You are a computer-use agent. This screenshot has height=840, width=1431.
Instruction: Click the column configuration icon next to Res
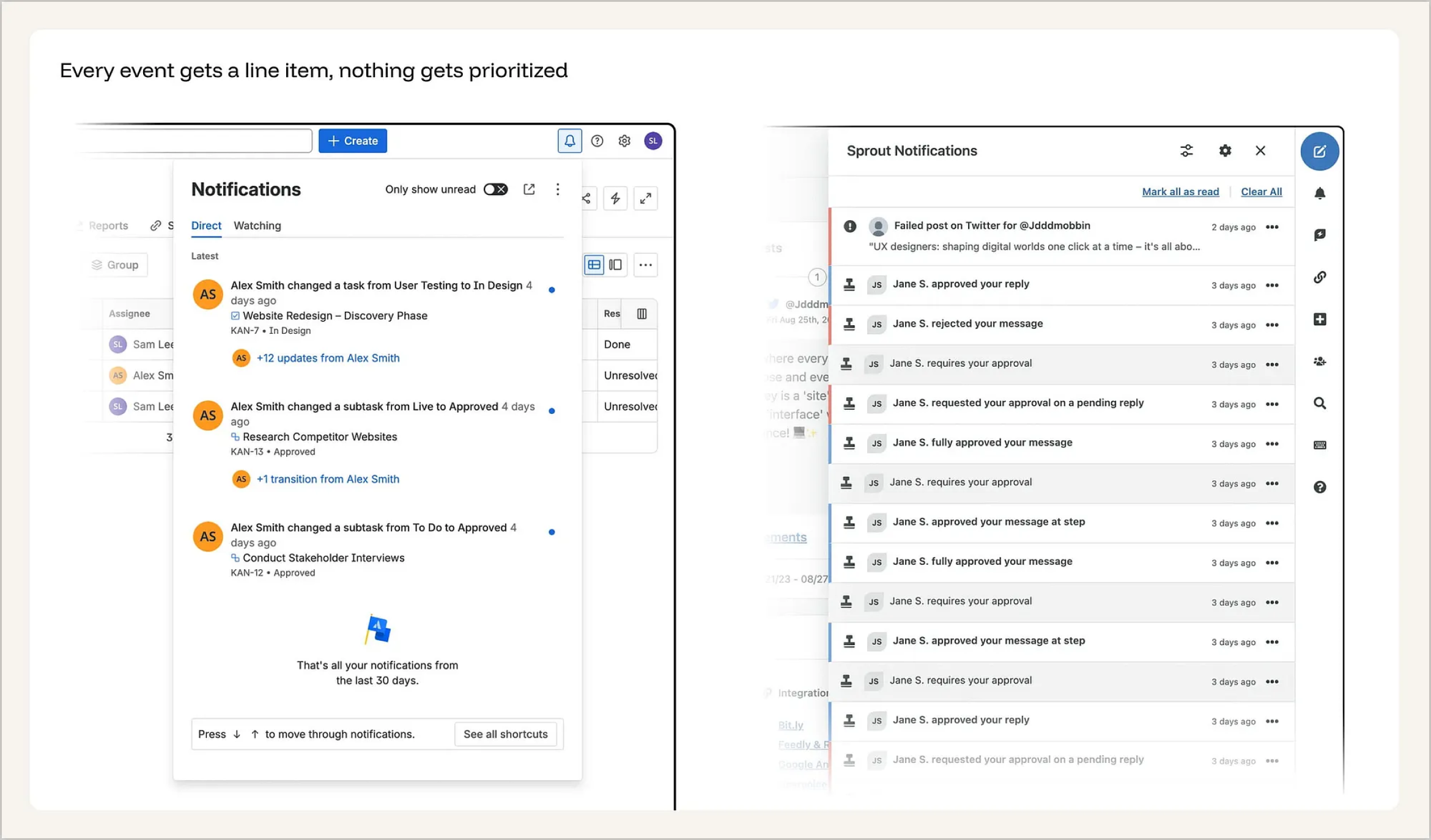tap(642, 314)
